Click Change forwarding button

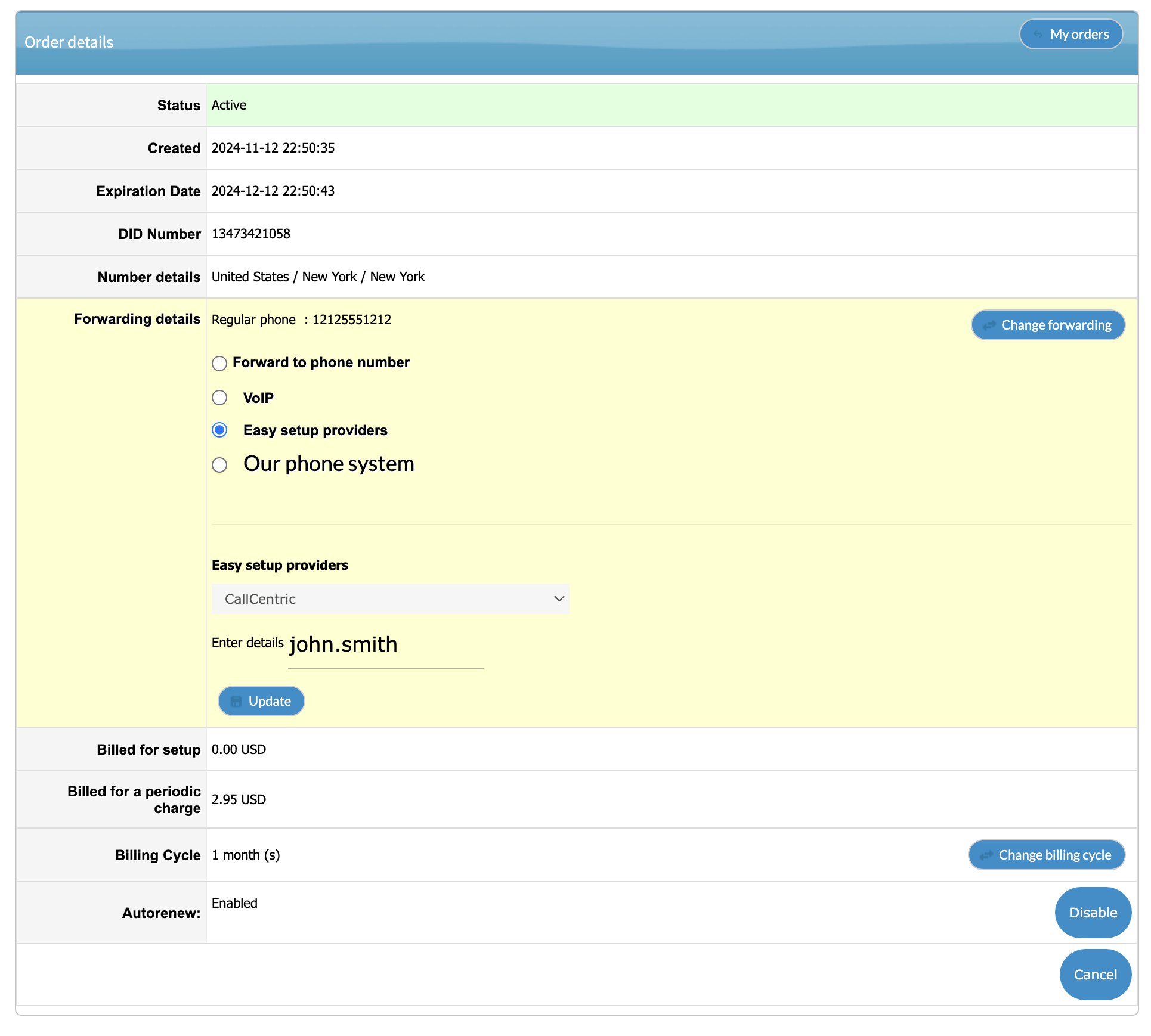point(1048,325)
